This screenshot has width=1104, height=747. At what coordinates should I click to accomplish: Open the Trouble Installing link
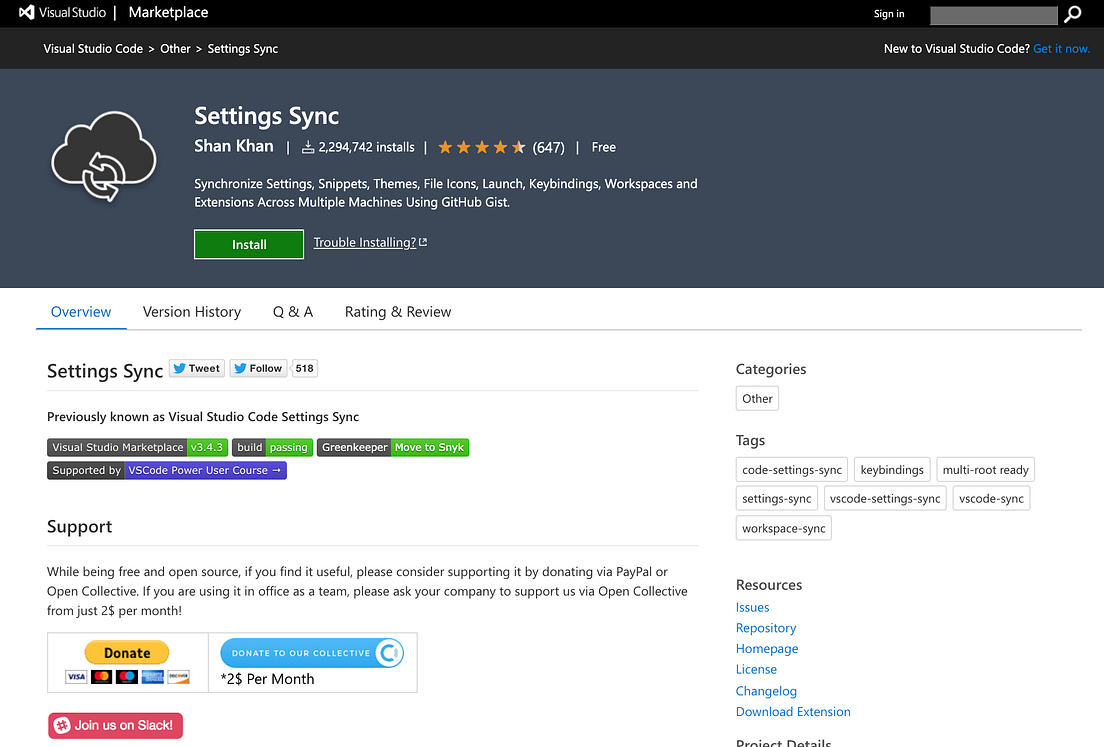(x=370, y=242)
